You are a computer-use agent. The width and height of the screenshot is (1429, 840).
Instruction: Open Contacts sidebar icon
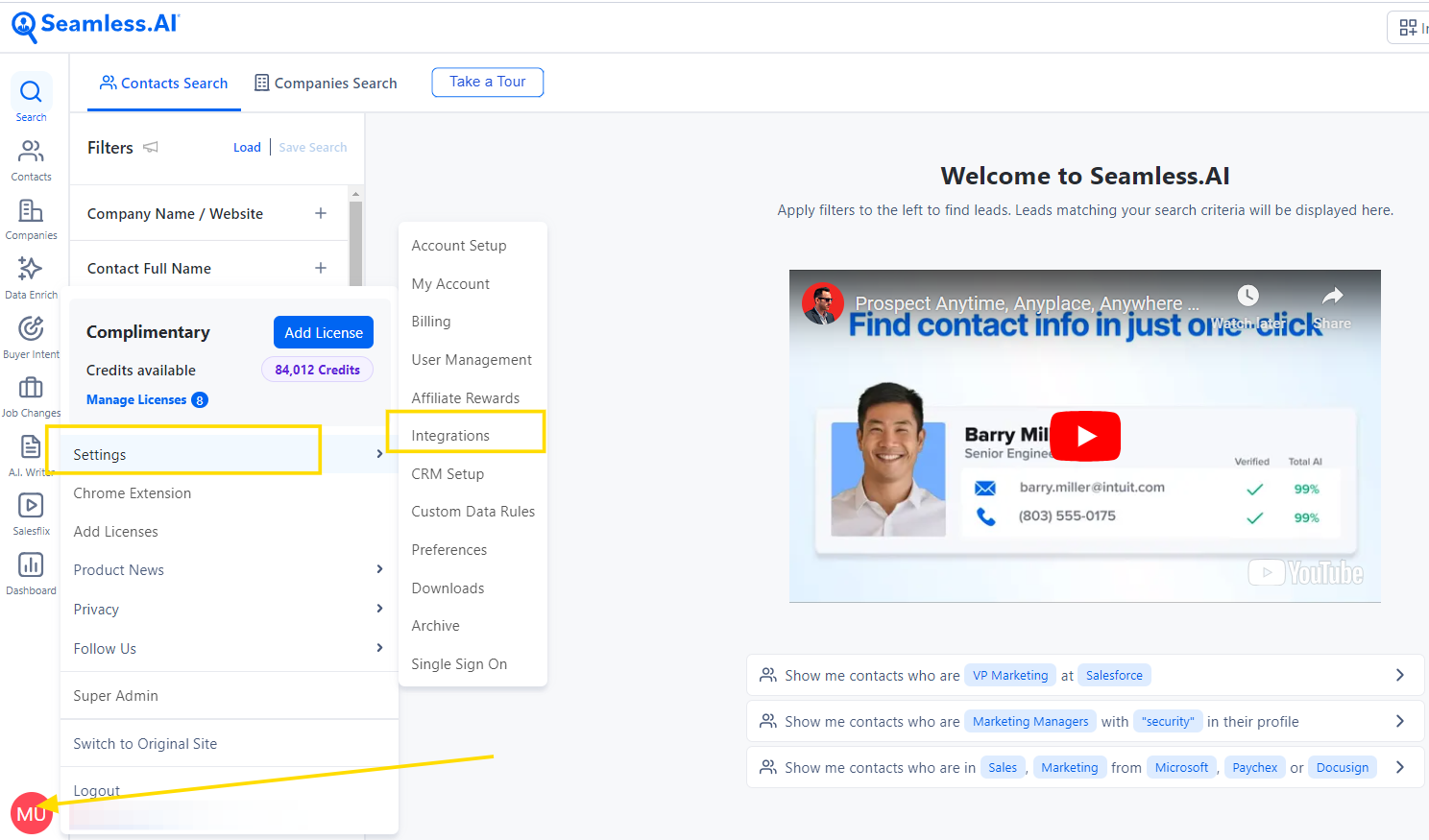pos(31,160)
